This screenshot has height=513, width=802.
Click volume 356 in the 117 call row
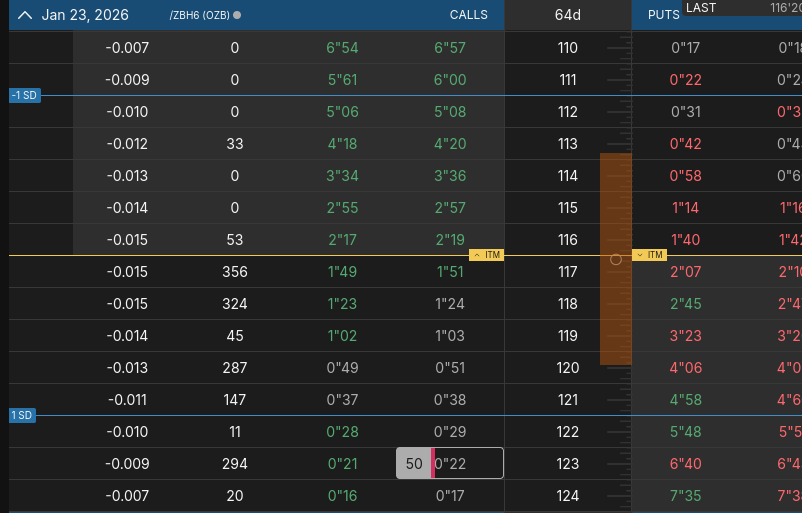235,272
